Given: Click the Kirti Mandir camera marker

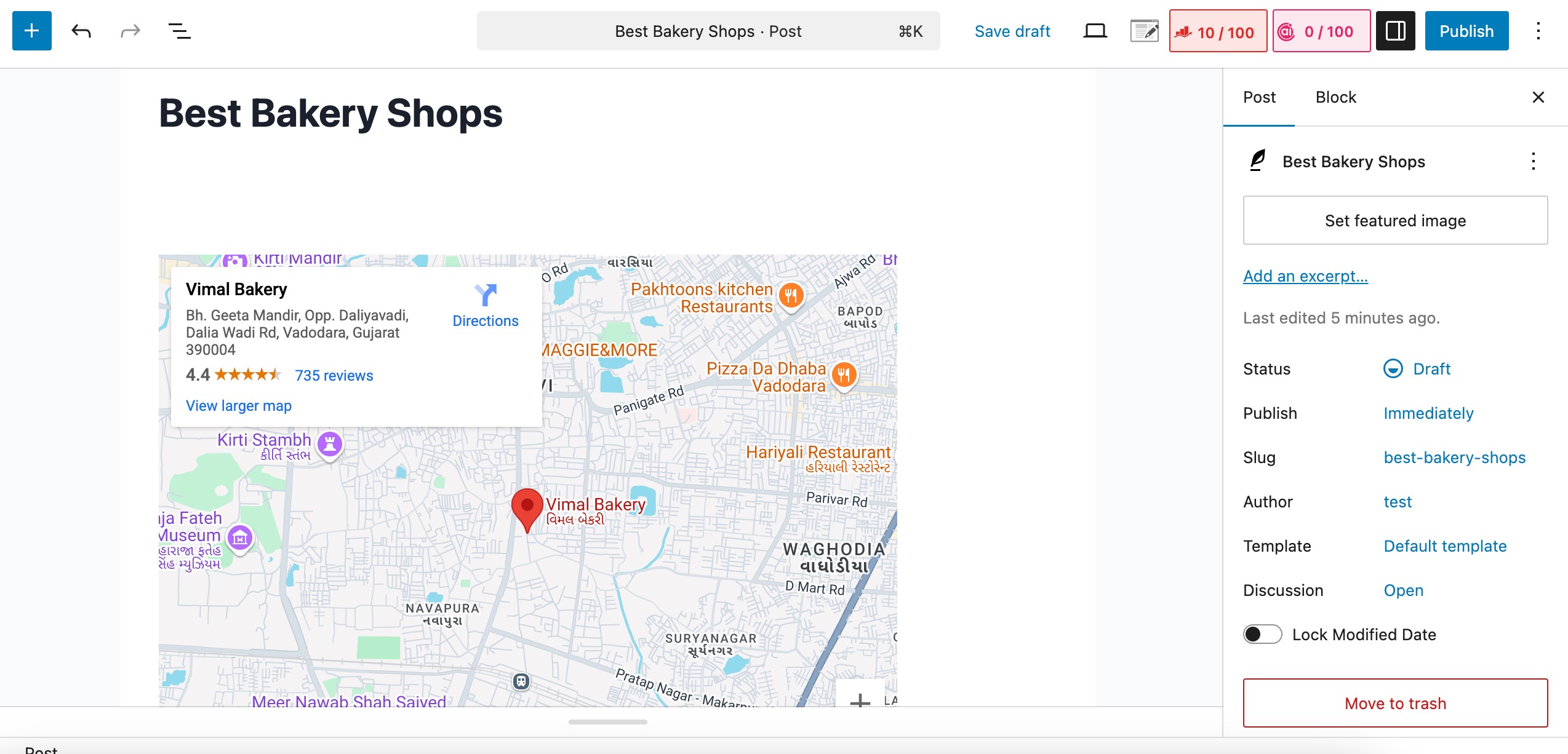Looking at the screenshot, I should coord(235,261).
